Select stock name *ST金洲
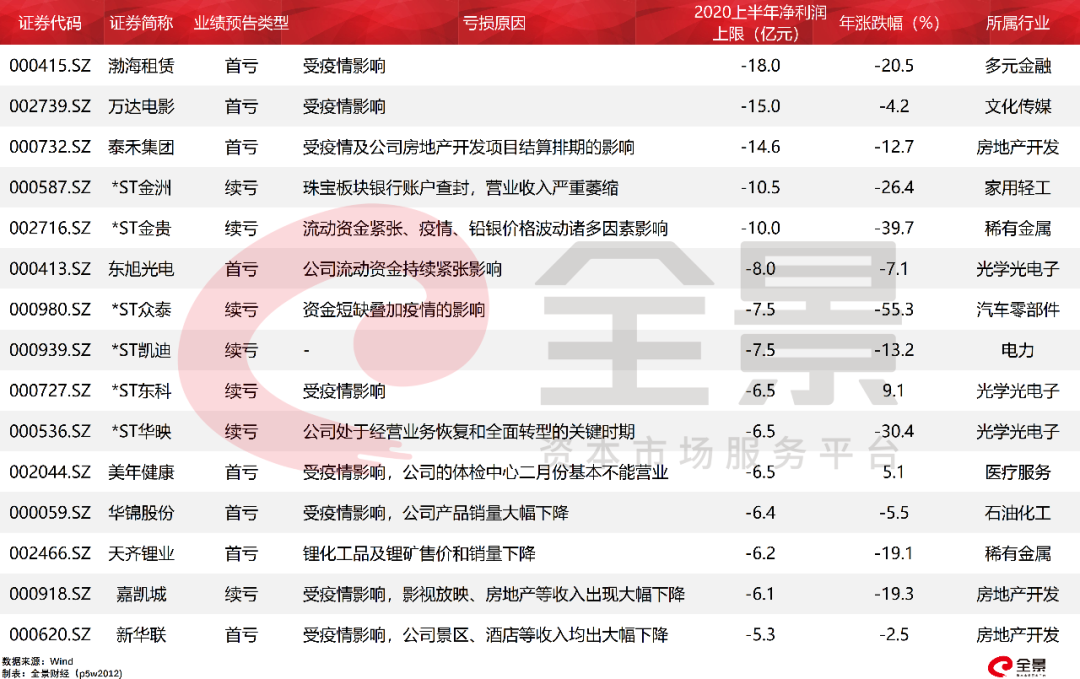Screen dimensions: 1080x679 [x=141, y=188]
